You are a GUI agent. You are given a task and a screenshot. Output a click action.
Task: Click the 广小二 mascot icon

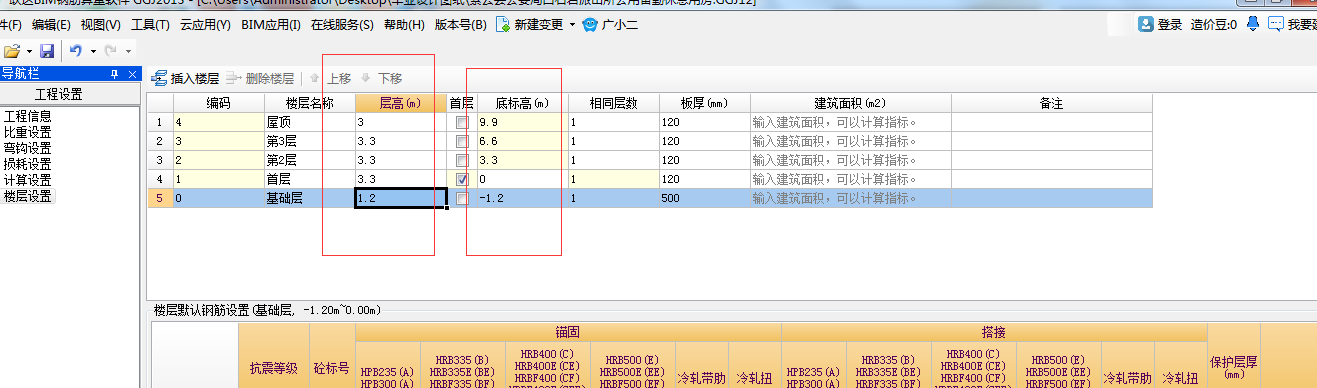tap(591, 24)
